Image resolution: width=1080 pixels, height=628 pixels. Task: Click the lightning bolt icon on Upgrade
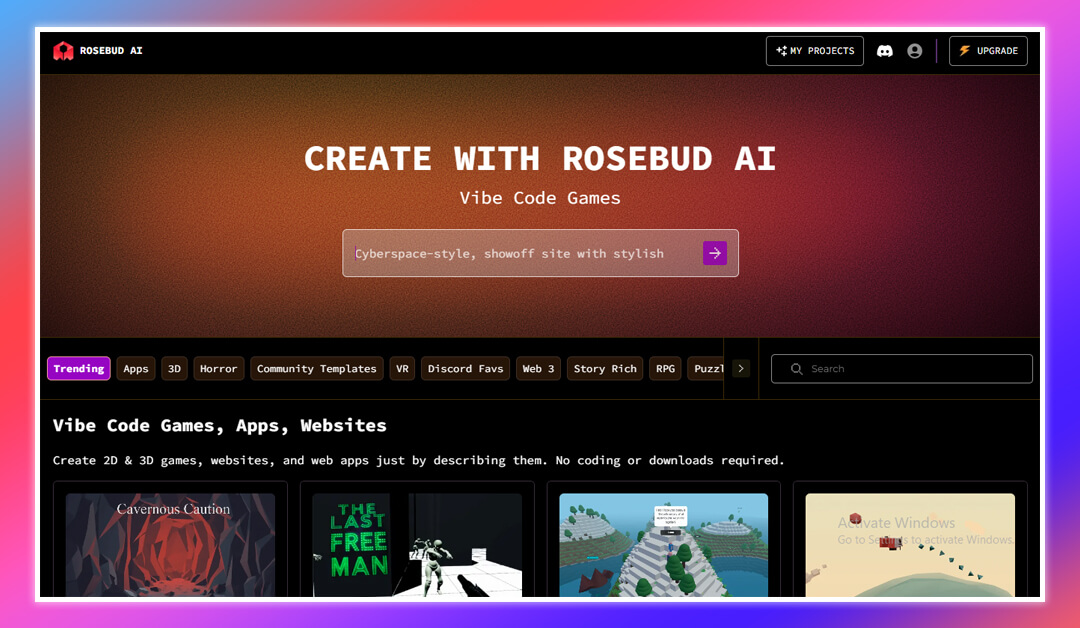click(x=964, y=50)
